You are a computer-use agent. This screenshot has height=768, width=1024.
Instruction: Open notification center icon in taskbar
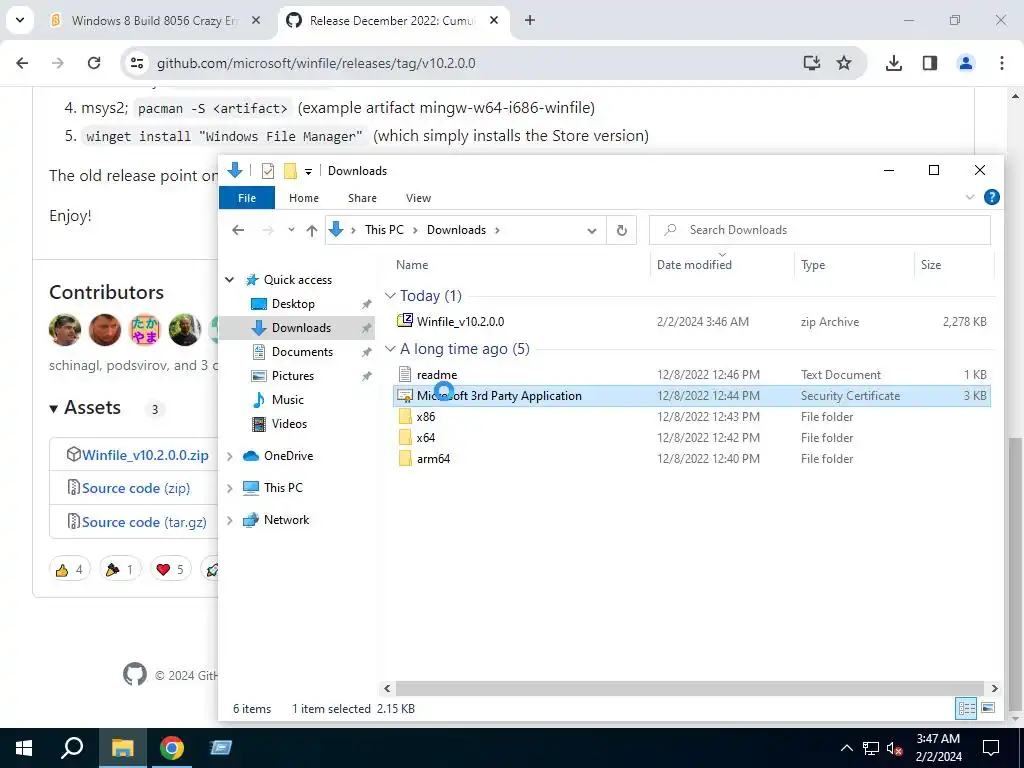(x=991, y=748)
